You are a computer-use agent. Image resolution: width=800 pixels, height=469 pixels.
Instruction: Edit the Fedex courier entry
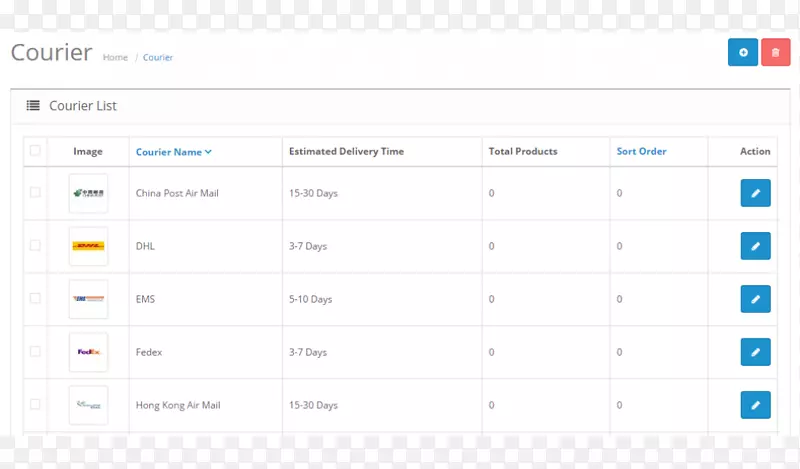click(755, 352)
